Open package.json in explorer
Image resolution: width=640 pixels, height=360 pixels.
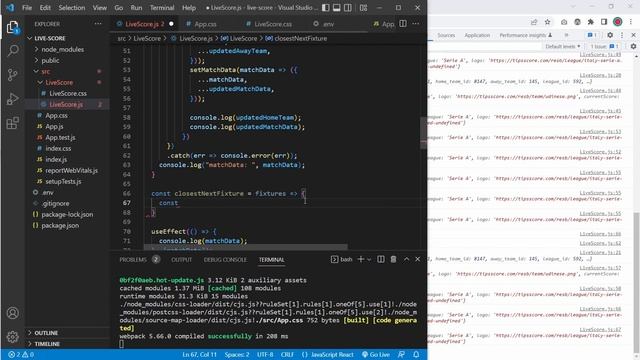[x=60, y=225]
